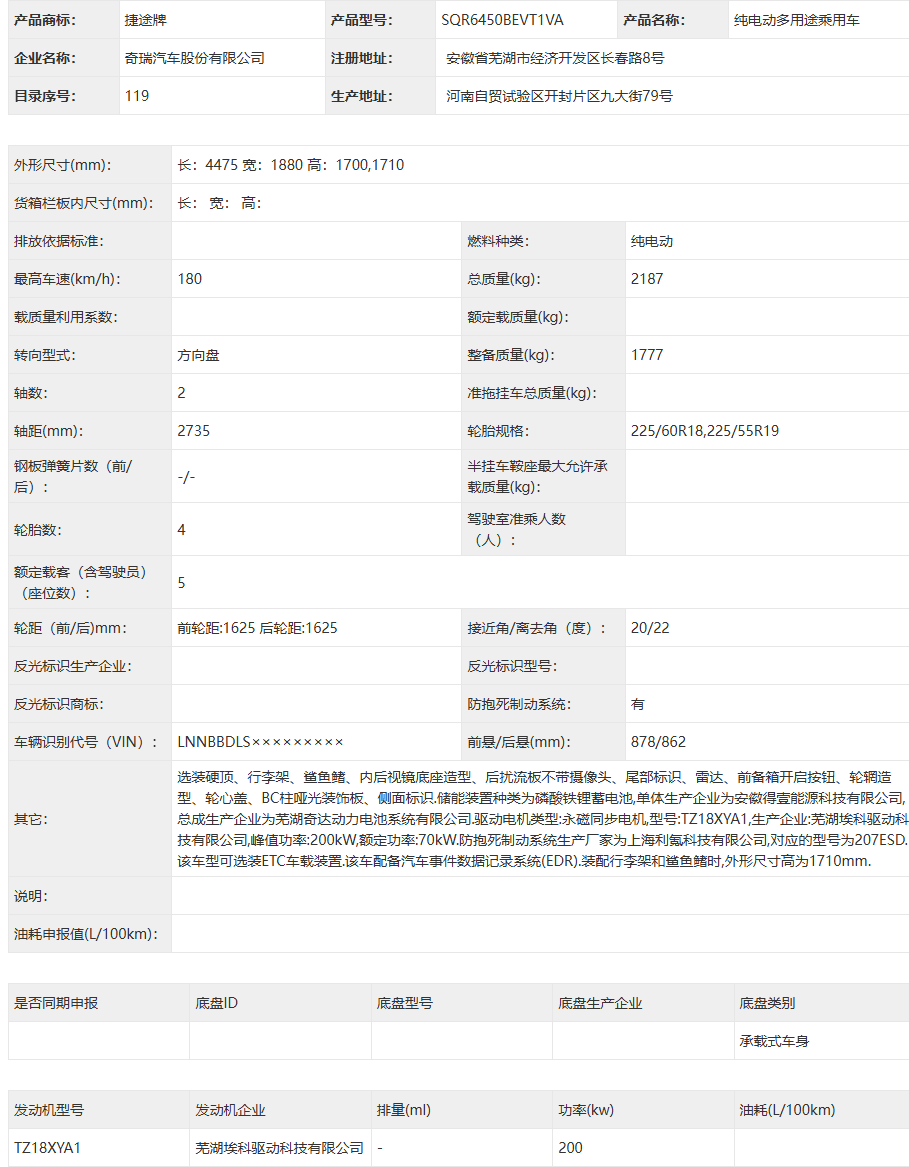Select the 驾驶室准乘人数 label
This screenshot has width=909, height=1167.
coord(517,529)
